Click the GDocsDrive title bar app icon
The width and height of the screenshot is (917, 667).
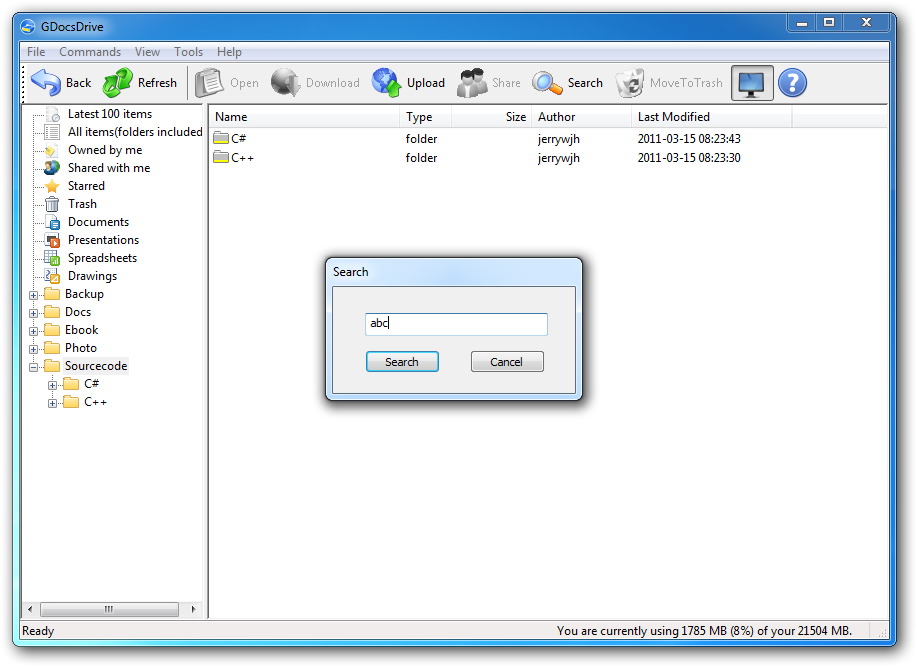click(27, 27)
